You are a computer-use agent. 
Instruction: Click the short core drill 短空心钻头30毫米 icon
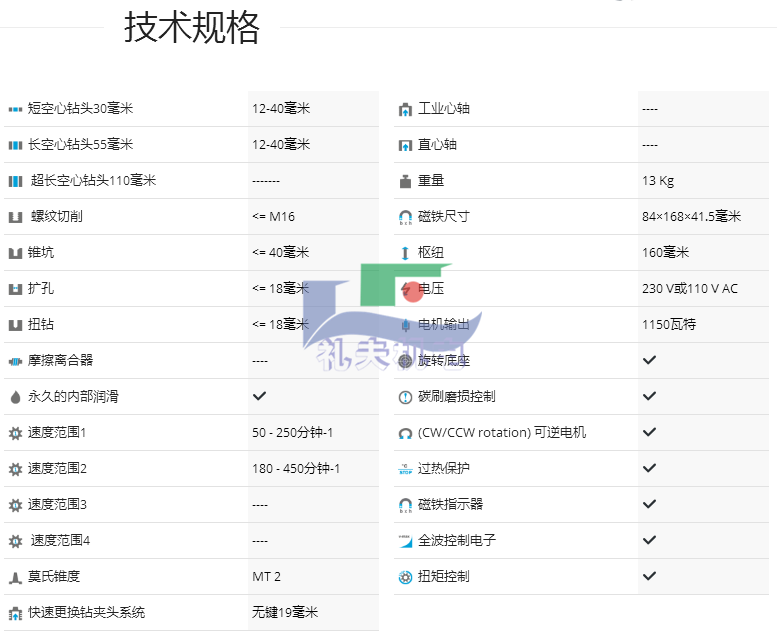point(15,109)
